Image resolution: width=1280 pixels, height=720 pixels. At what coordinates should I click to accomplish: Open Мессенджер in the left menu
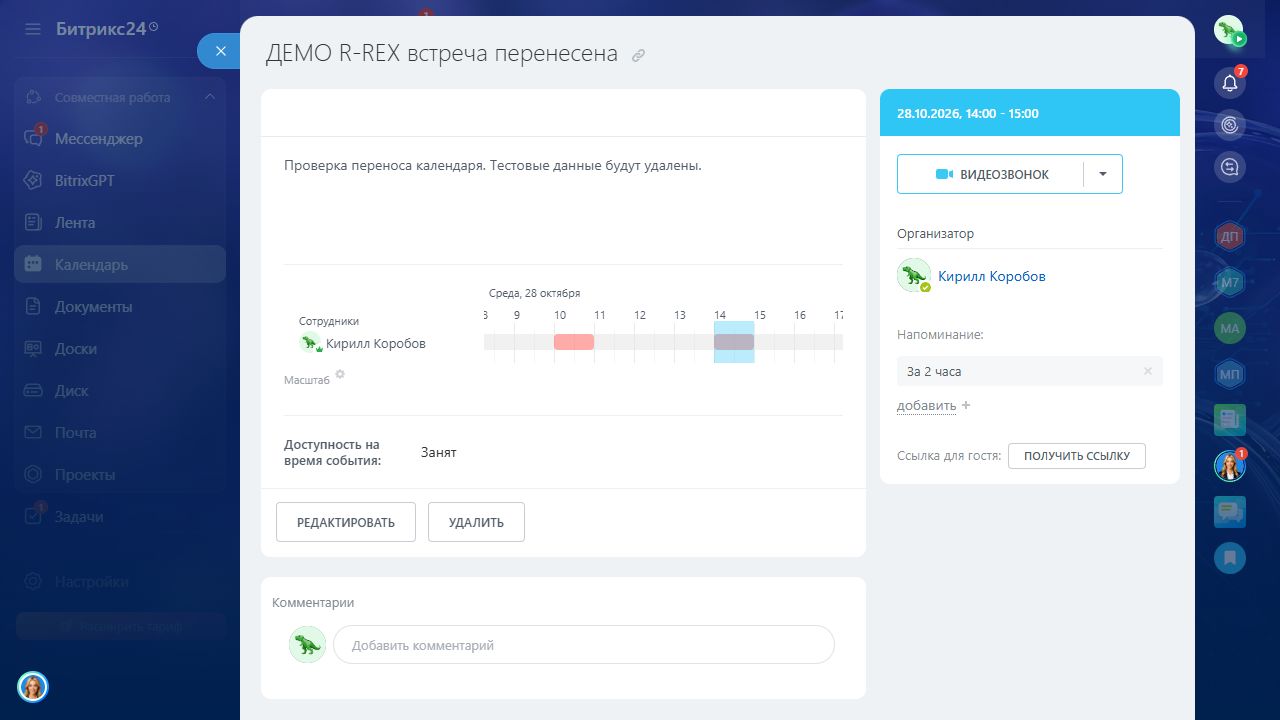click(120, 139)
